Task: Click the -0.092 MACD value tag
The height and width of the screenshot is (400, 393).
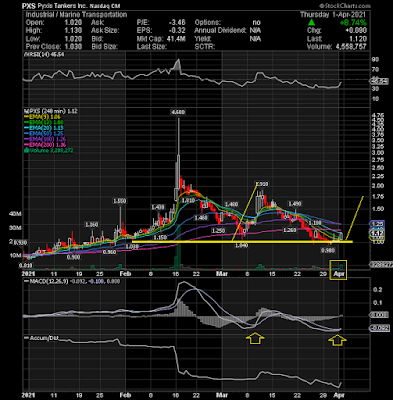Action: pyautogui.click(x=379, y=328)
